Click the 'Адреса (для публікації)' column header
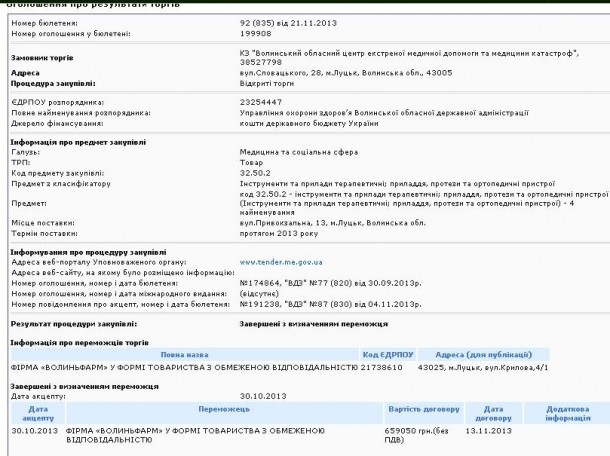Screen dimensions: 610x456 [x=484, y=354]
